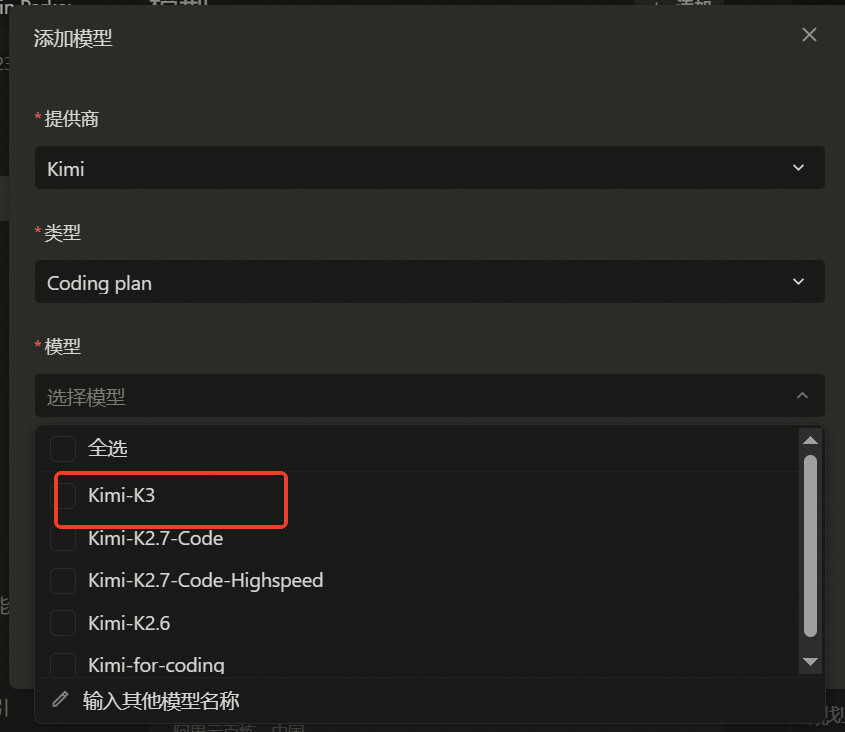Click the 选择模型 model selector field

click(430, 396)
